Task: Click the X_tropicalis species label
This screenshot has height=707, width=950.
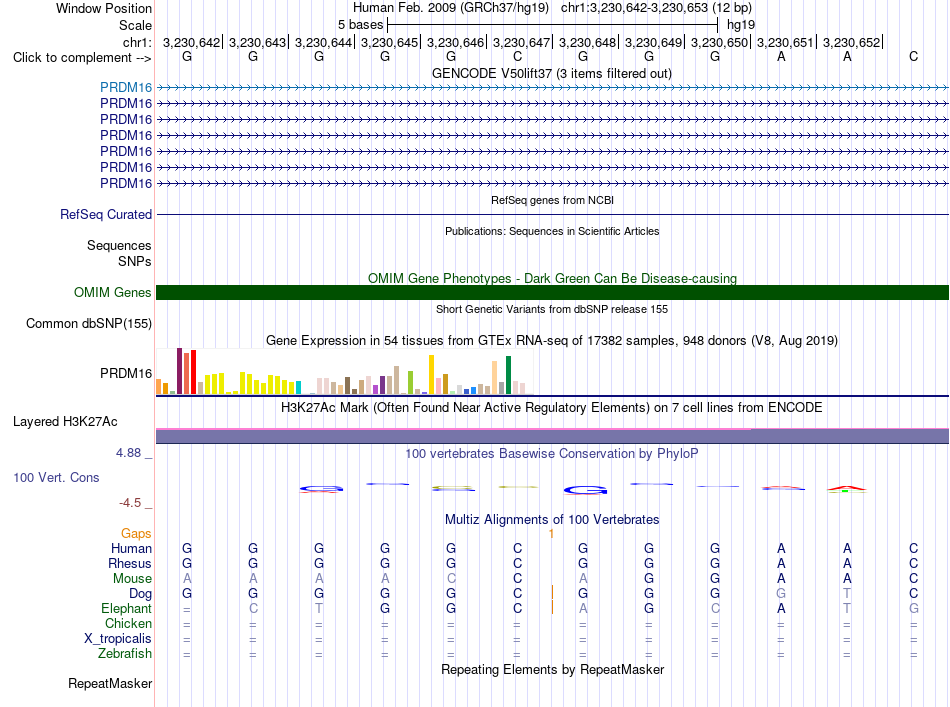Action: 118,639
